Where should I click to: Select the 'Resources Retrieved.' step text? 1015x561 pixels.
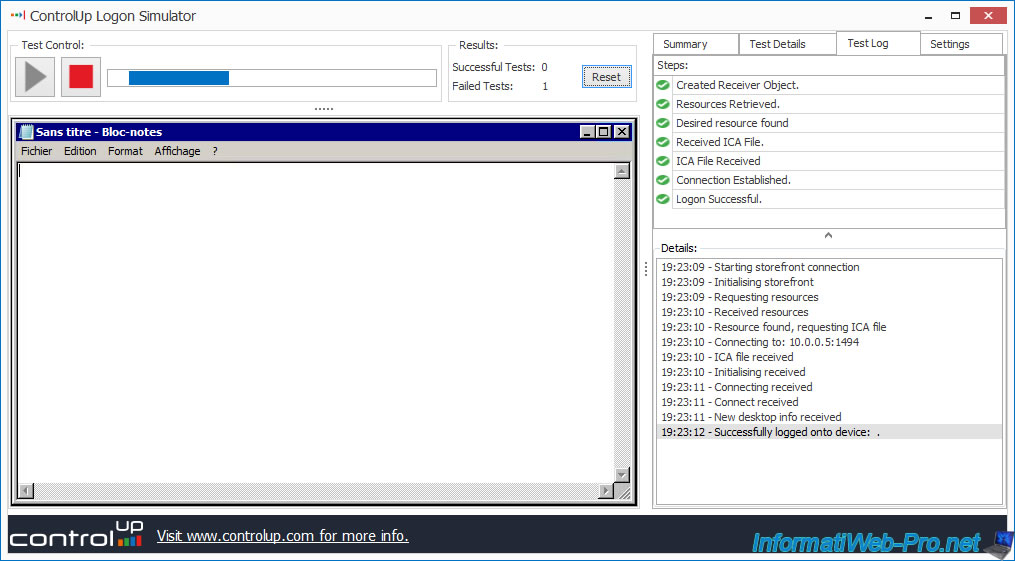tap(728, 104)
